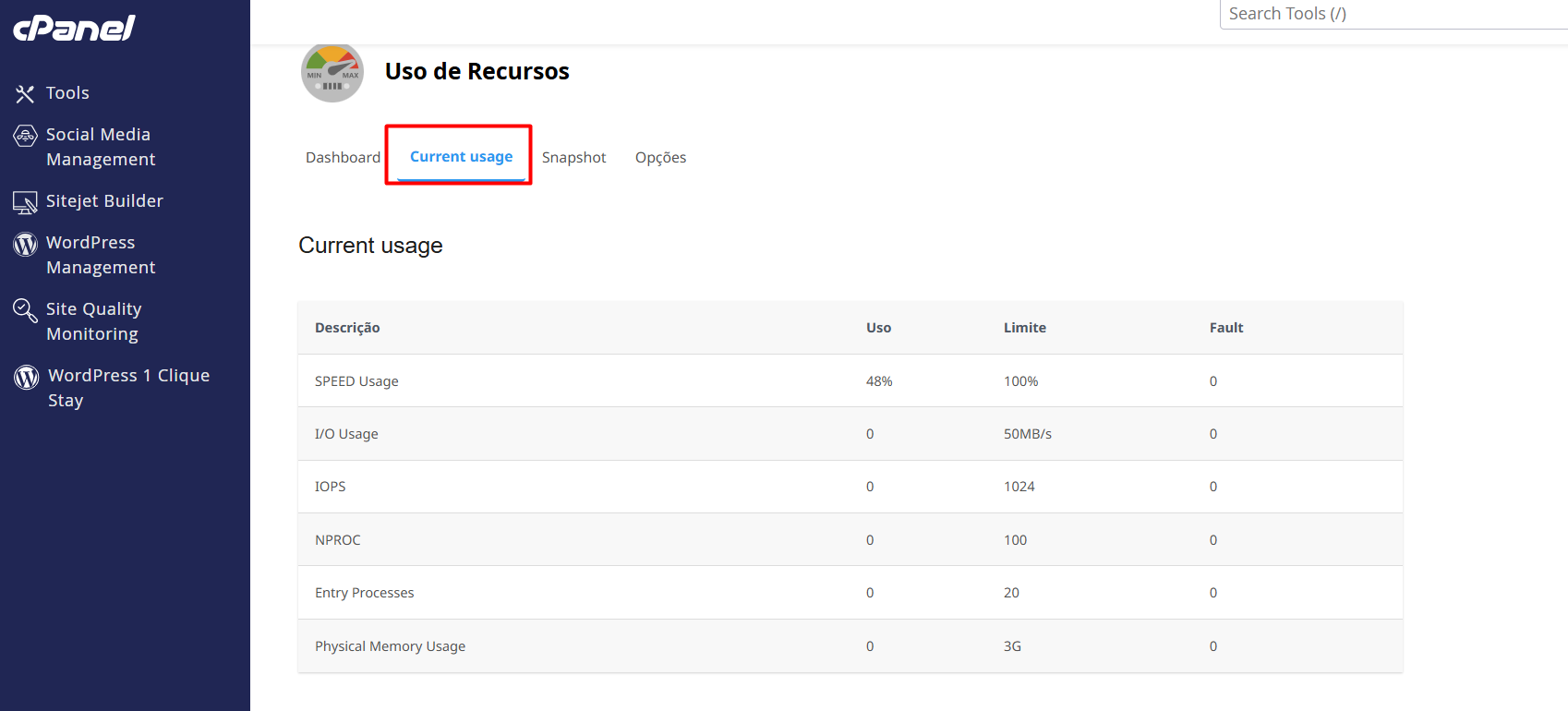
Task: Click the Sitejet Builder monitor icon
Action: [25, 202]
